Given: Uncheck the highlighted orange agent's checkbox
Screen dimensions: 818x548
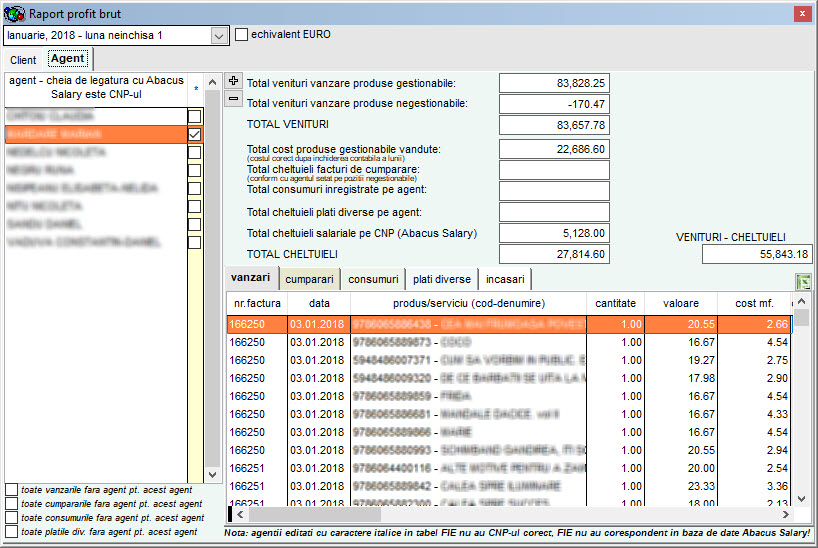Looking at the screenshot, I should (x=195, y=134).
